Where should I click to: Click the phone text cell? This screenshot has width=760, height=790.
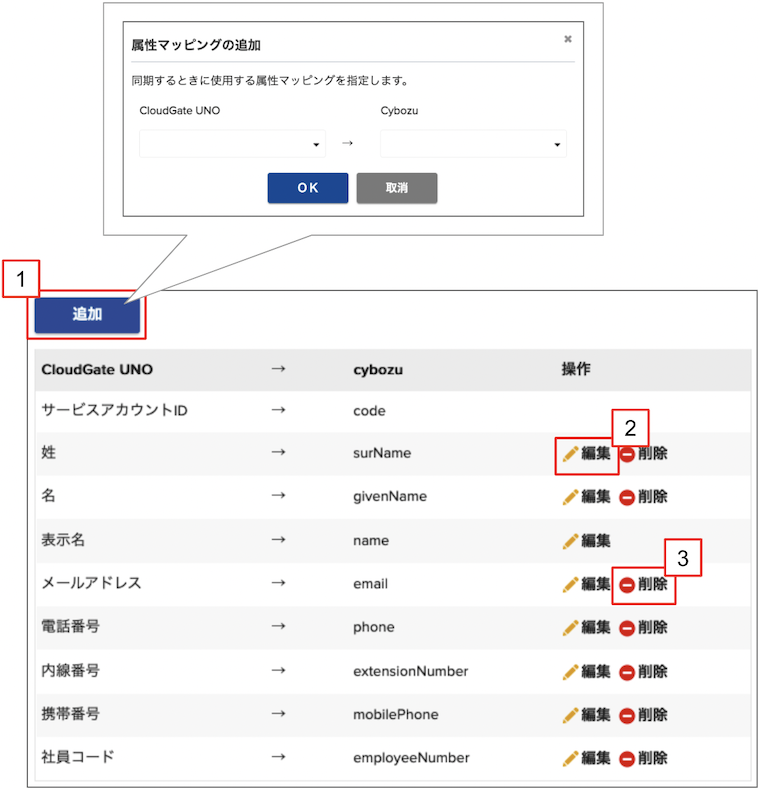click(373, 627)
